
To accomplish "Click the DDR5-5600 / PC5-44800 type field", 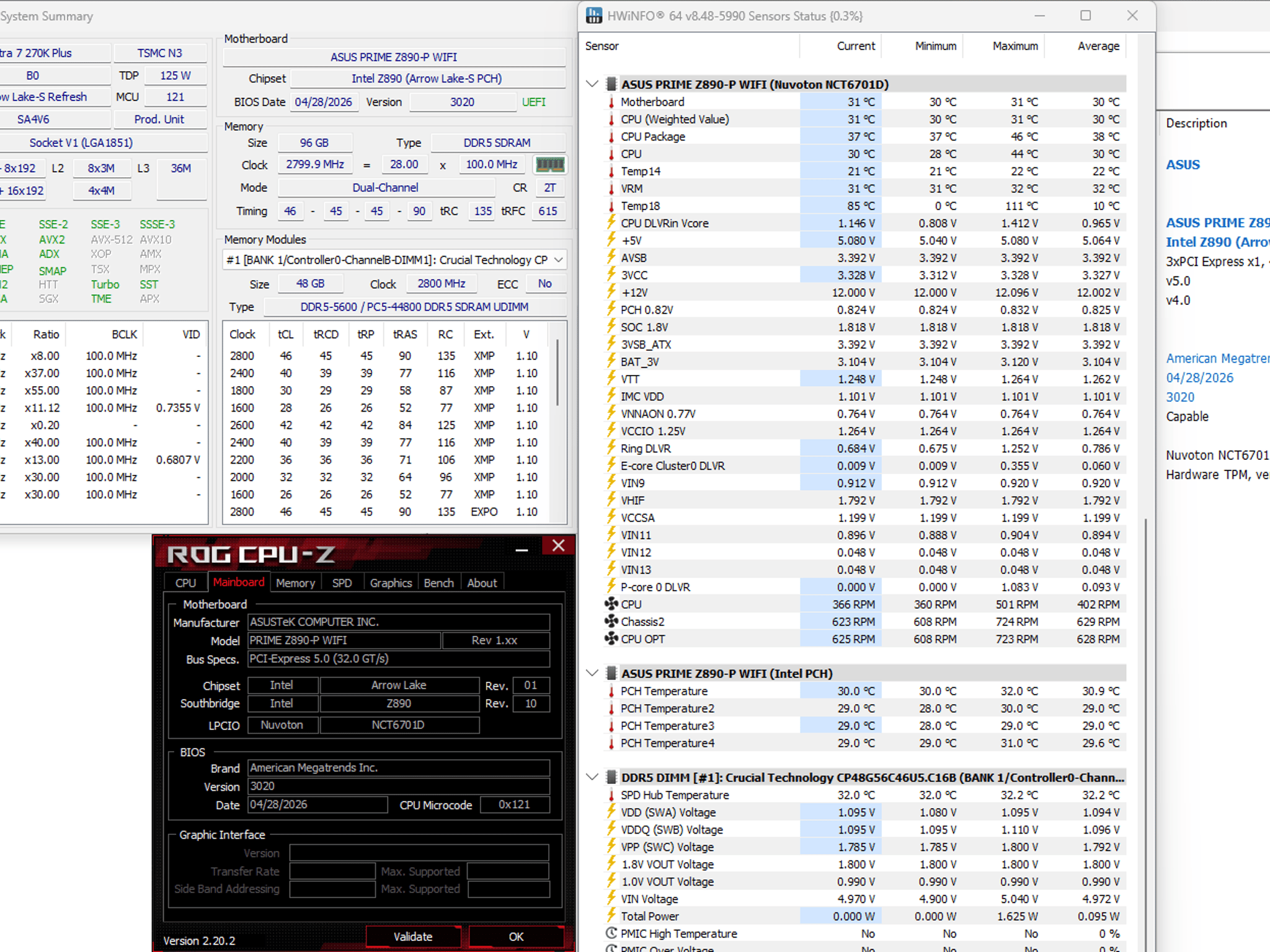I will coord(414,307).
